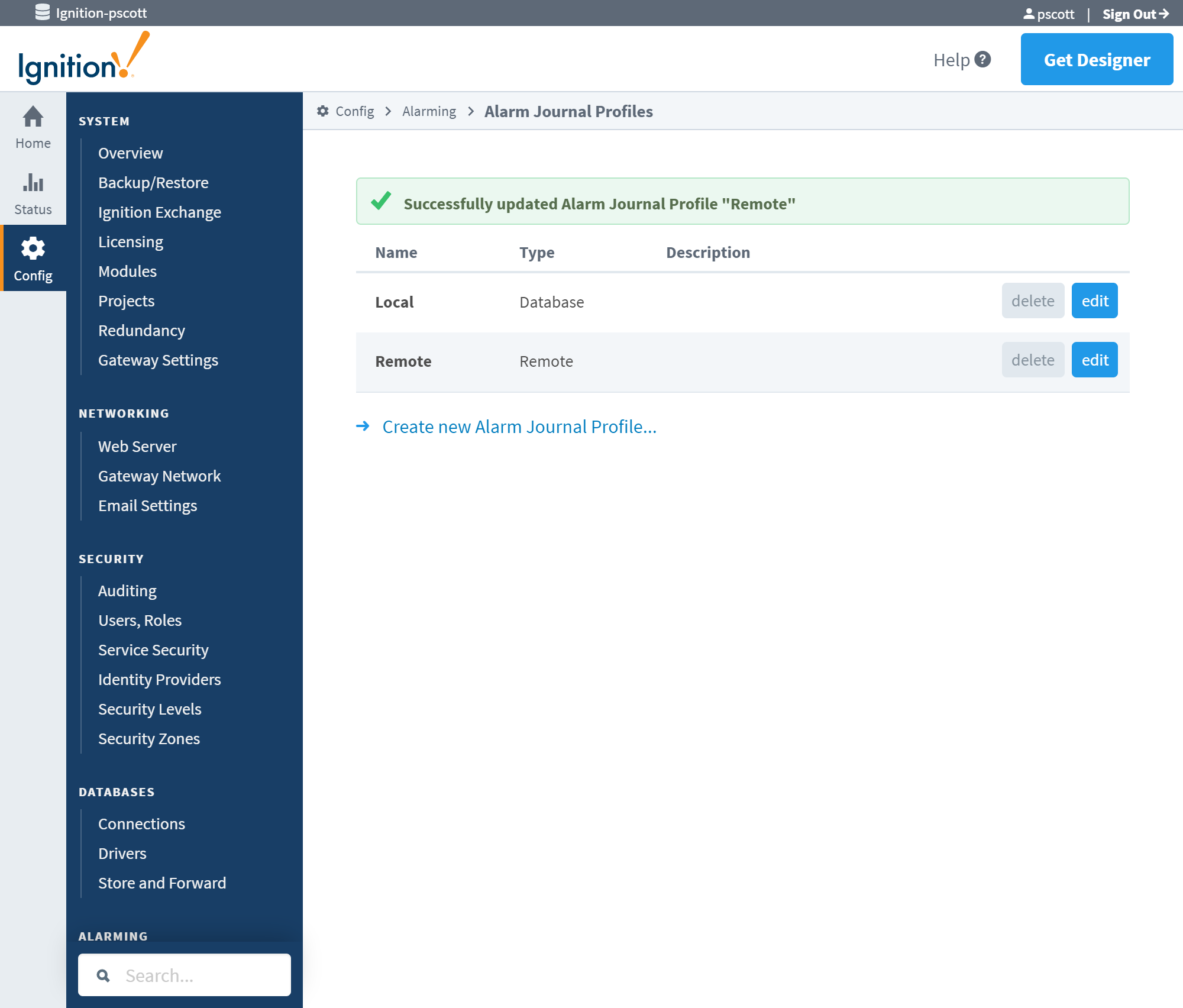Open Store and Forward page
The width and height of the screenshot is (1183, 1008).
(x=162, y=883)
